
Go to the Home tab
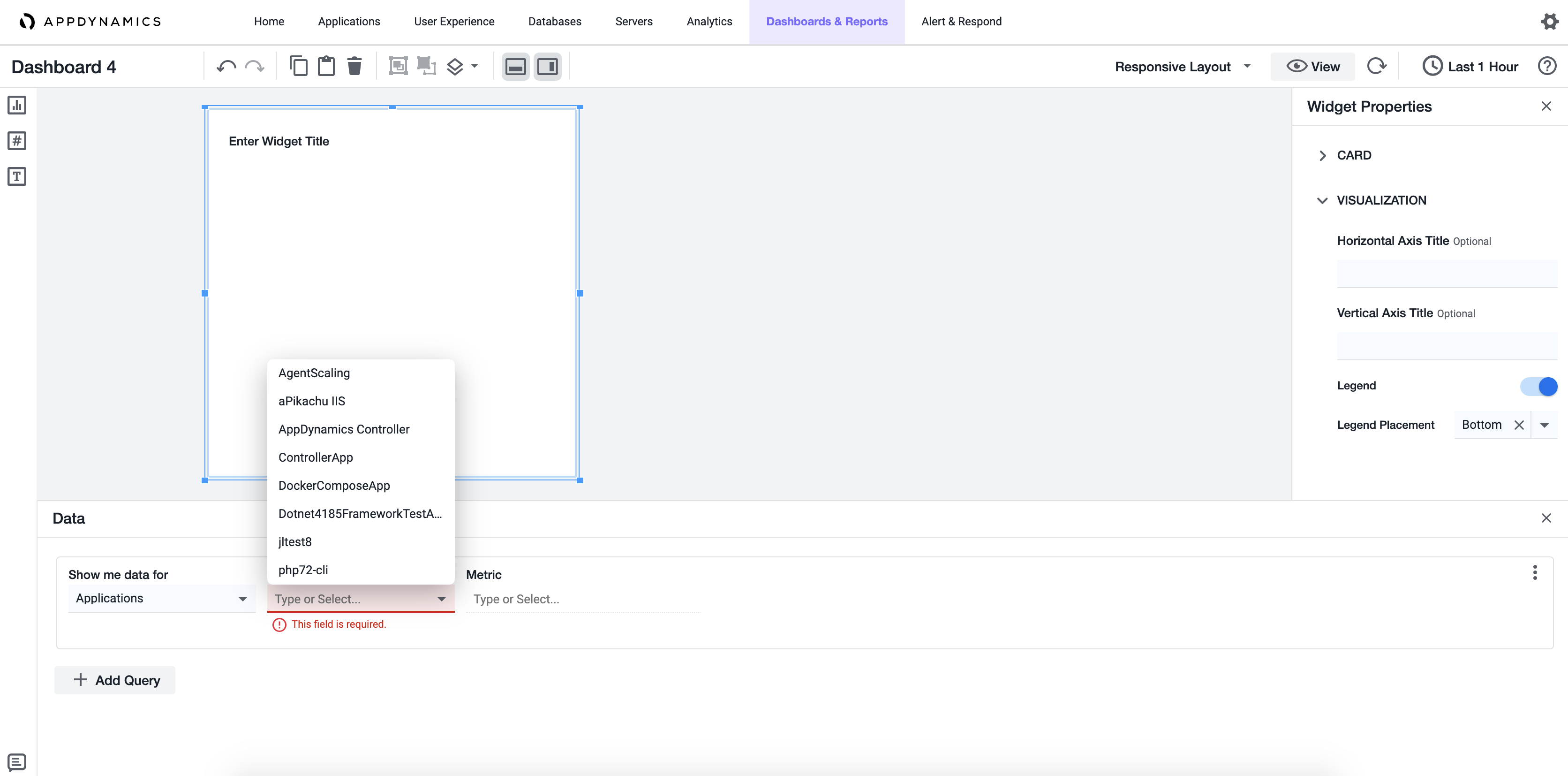(x=269, y=21)
